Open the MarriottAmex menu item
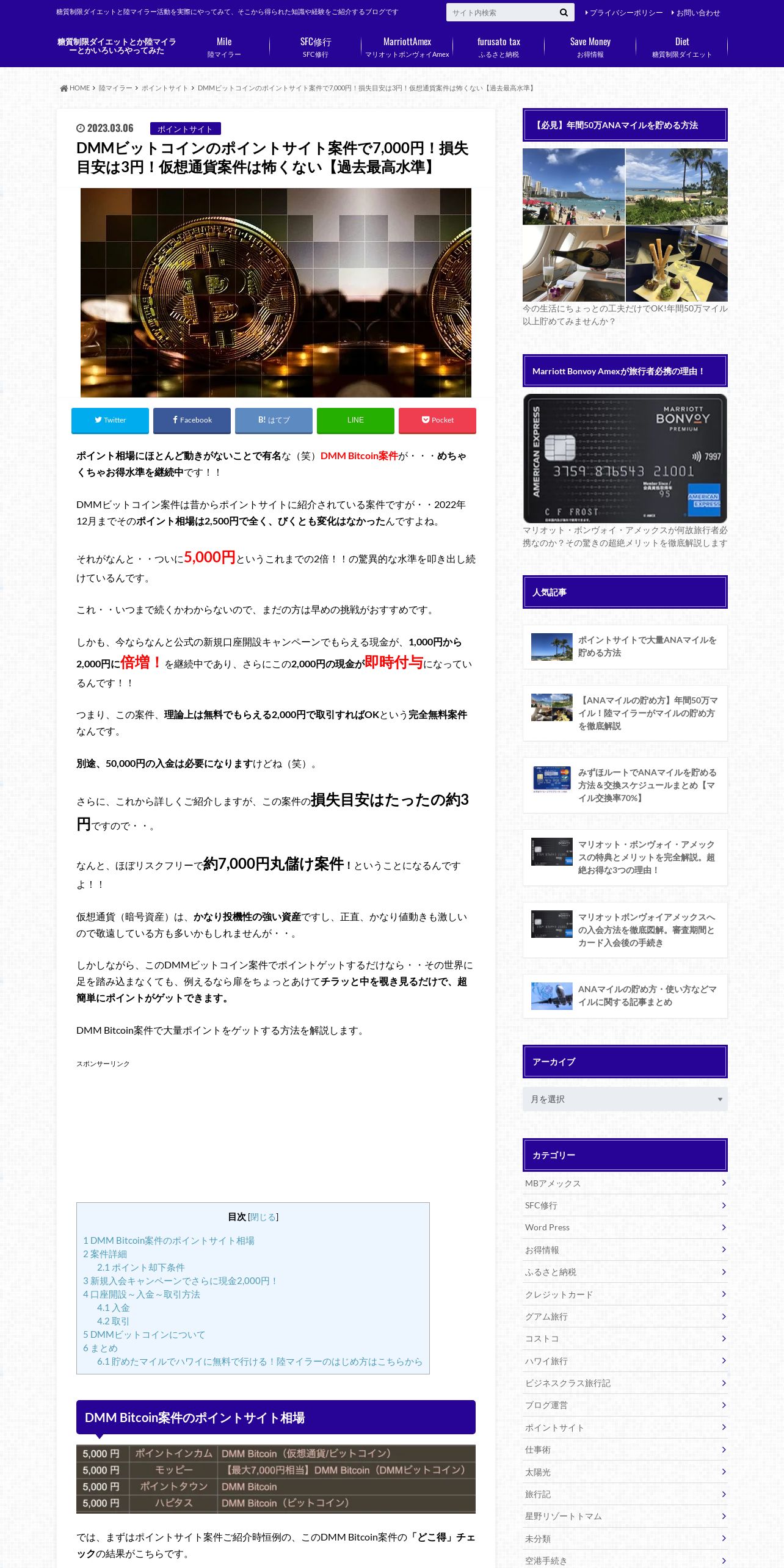This screenshot has height=1568, width=784. (407, 47)
